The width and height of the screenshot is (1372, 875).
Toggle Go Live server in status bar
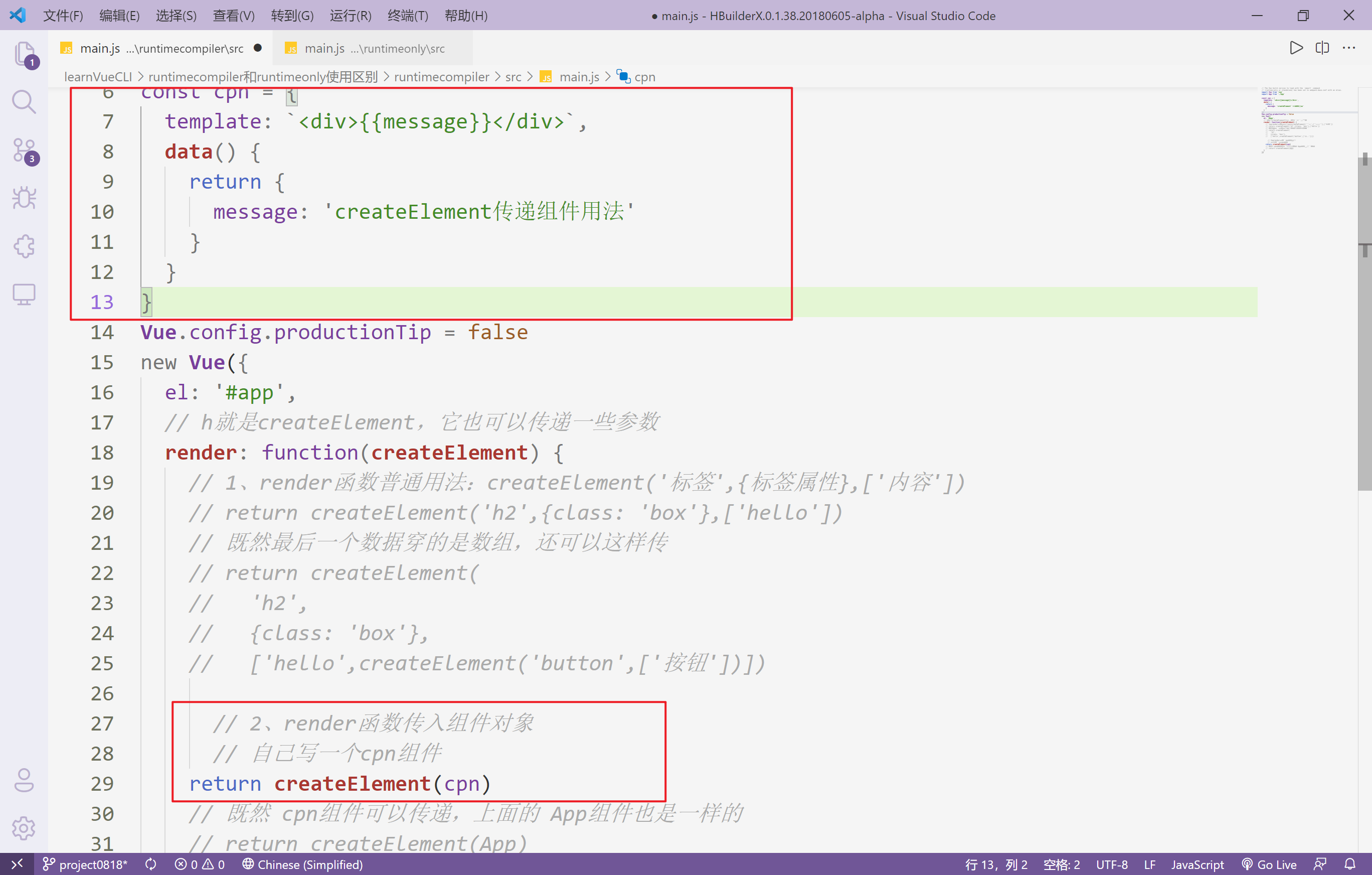click(1269, 864)
